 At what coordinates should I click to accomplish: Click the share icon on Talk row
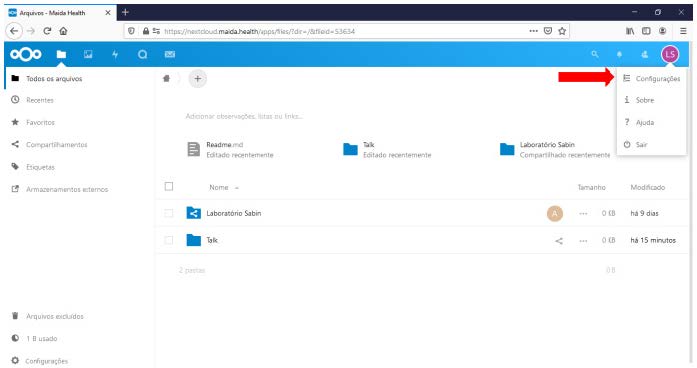tap(559, 240)
